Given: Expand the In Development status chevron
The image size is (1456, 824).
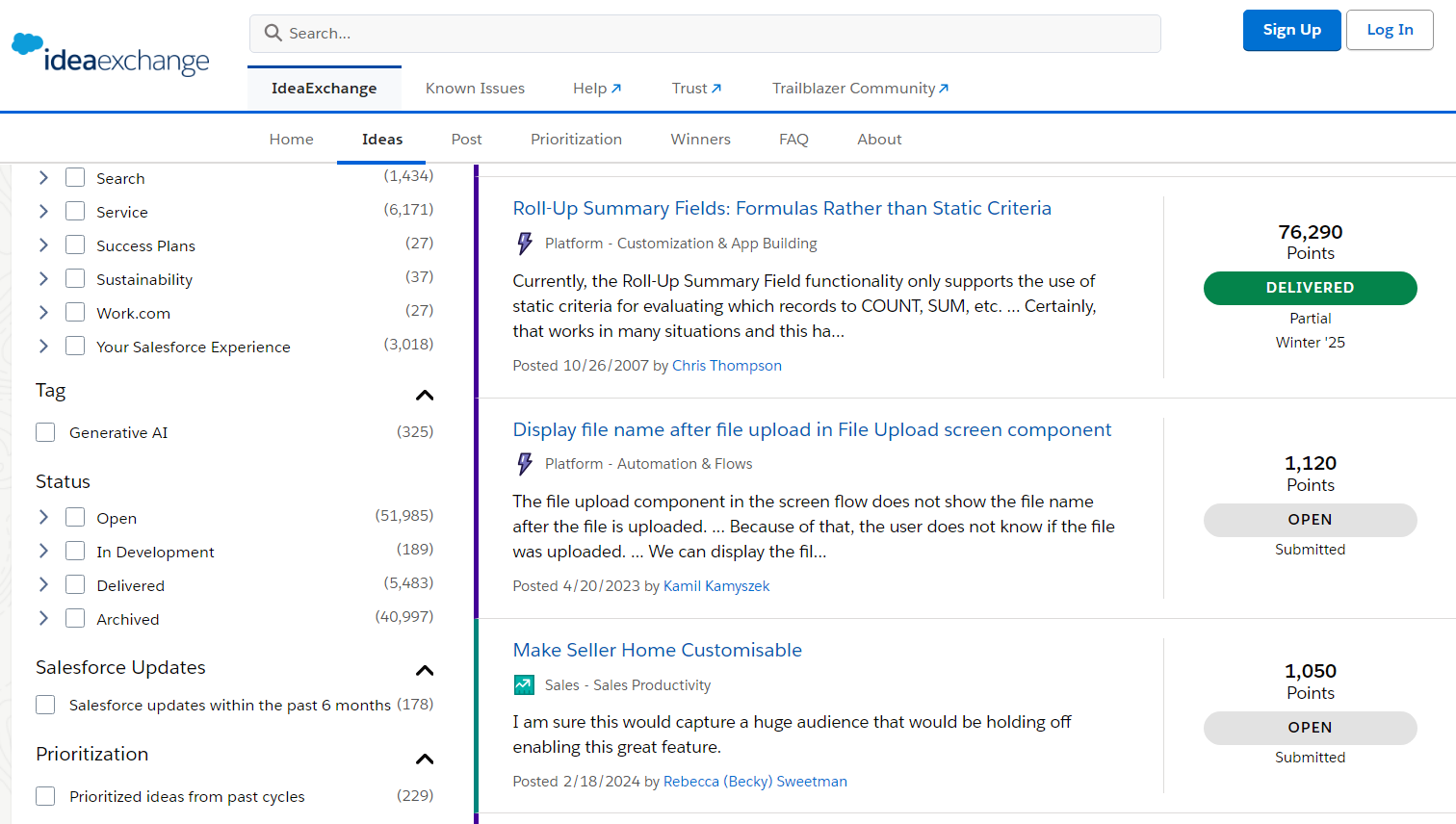Looking at the screenshot, I should coord(43,551).
